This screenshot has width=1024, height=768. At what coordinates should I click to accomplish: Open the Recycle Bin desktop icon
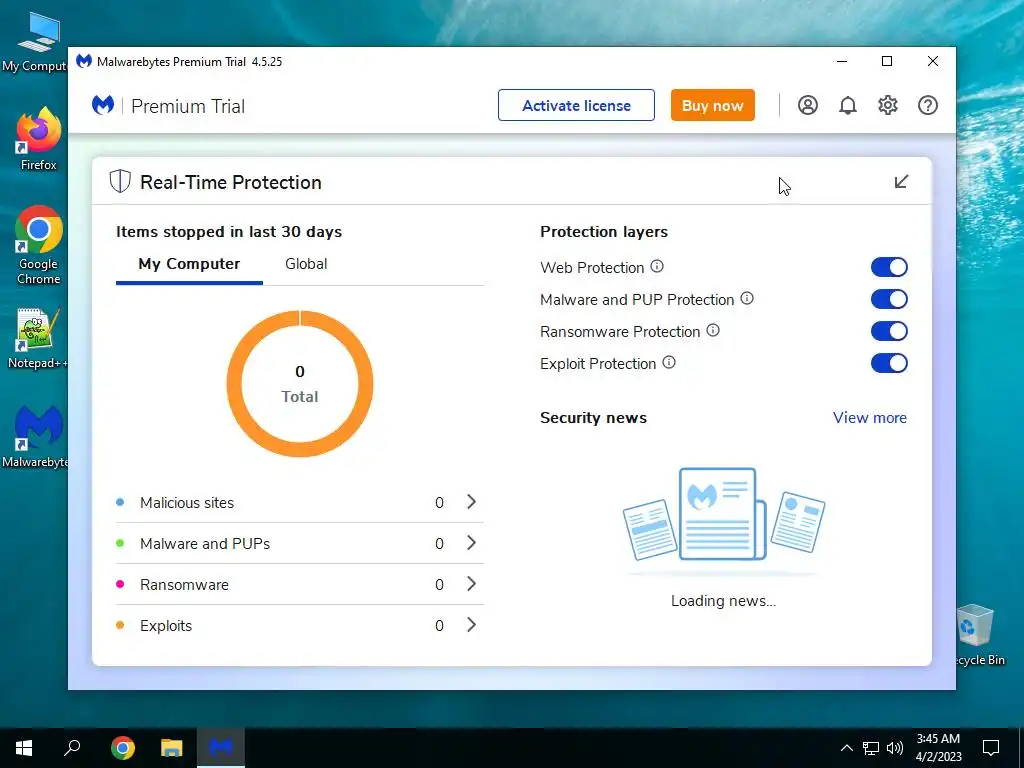pos(978,635)
